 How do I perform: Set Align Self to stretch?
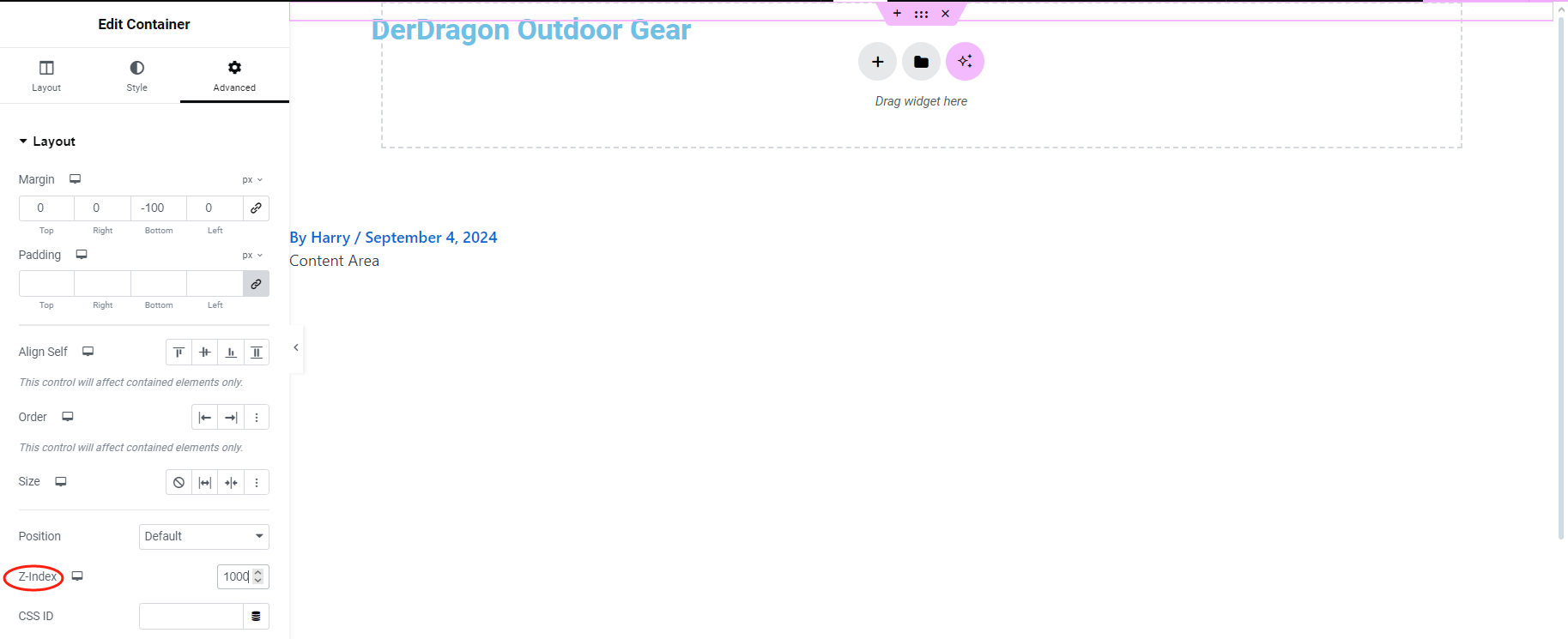point(256,353)
